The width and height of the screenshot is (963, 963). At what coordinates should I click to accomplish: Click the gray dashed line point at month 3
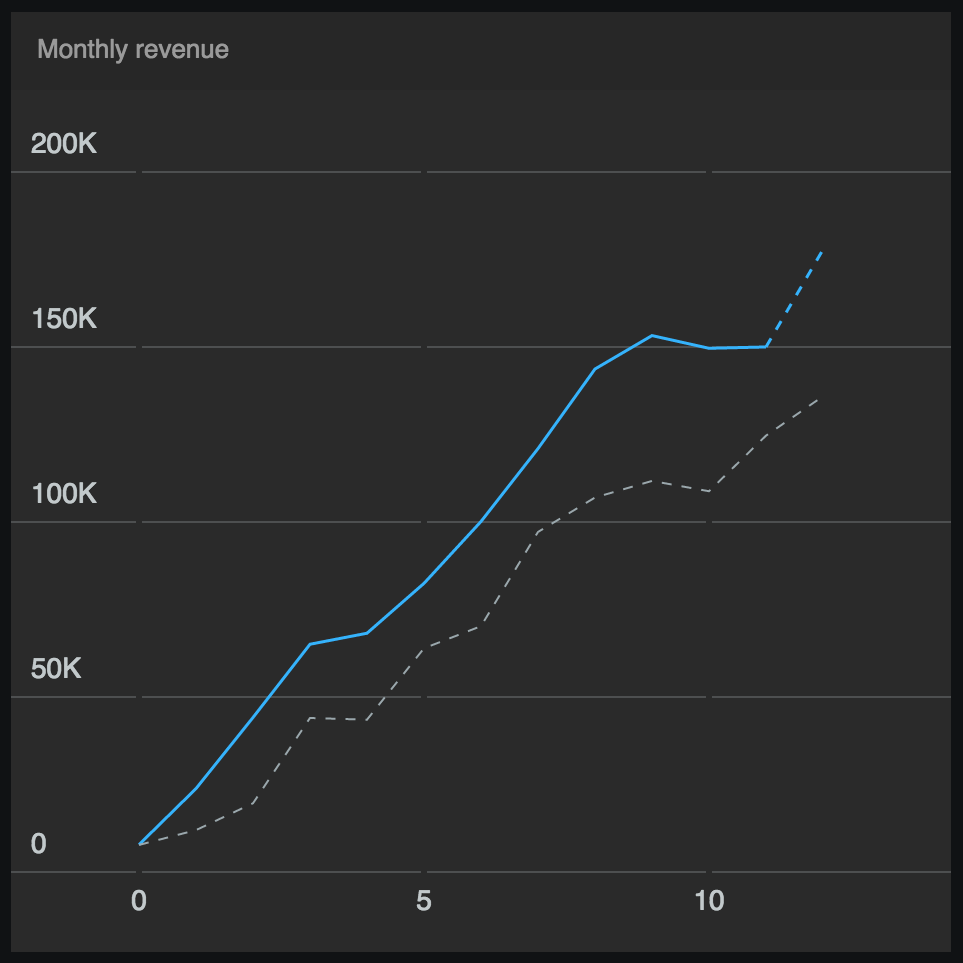pos(310,718)
